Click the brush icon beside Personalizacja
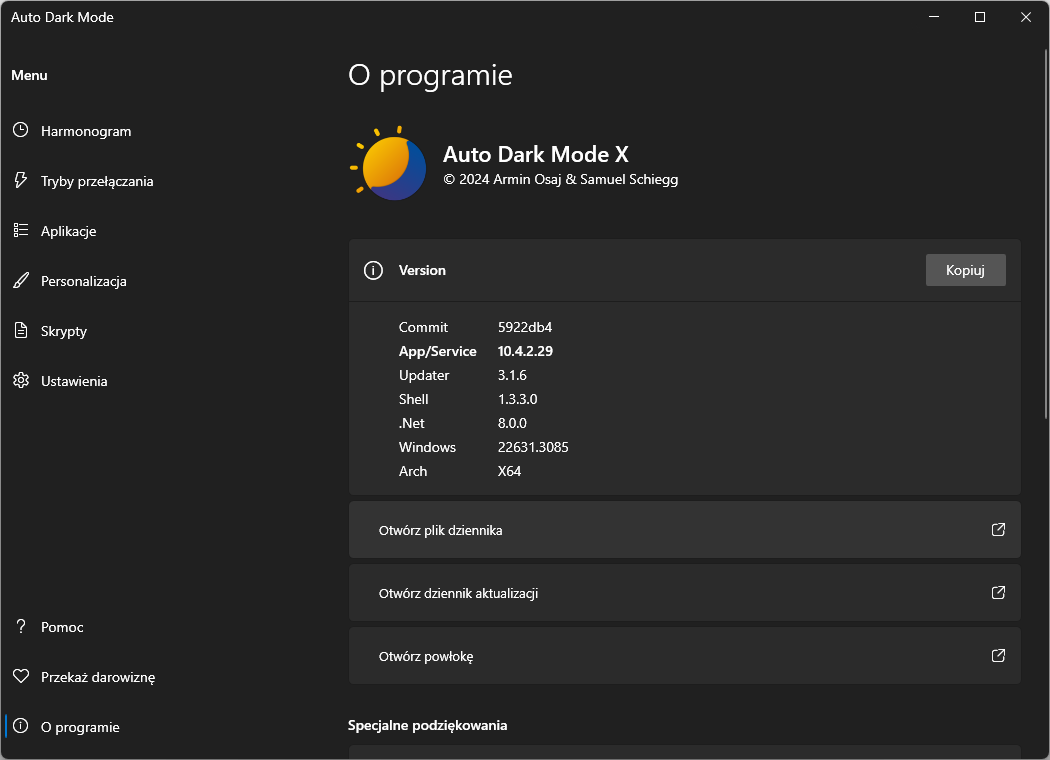The image size is (1050, 760). coord(21,281)
